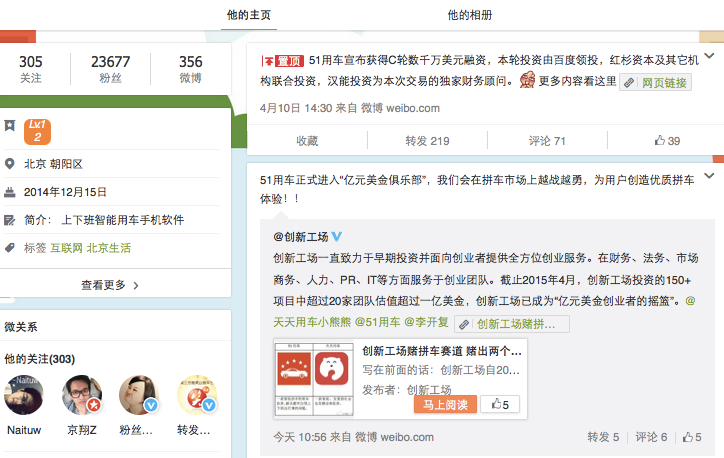This screenshot has height=458, width=724.
Task: Open 评论 71 on the pinned post
Action: pos(547,140)
